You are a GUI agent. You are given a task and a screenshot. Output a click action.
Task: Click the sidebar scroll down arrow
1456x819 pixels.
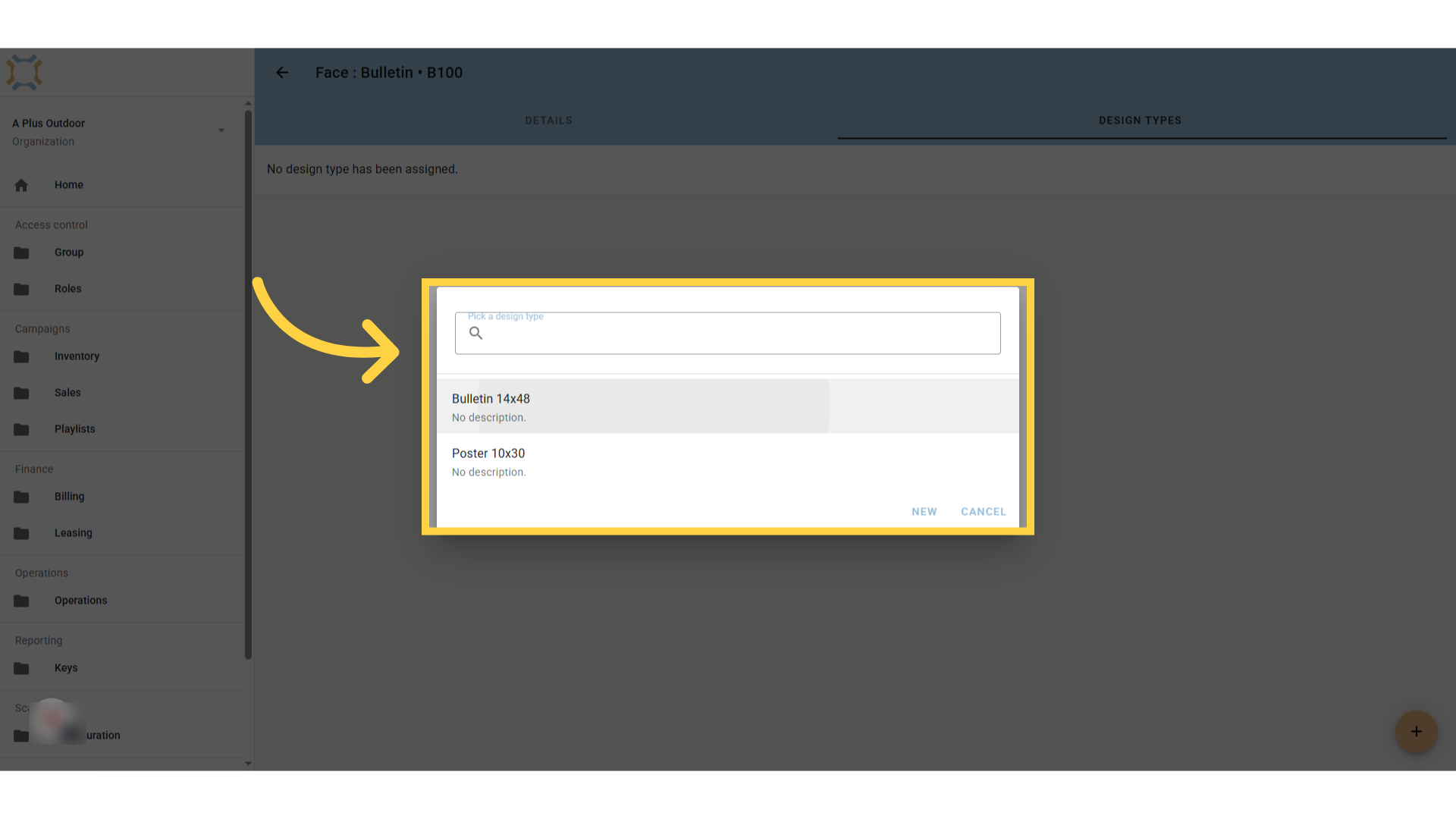(248, 764)
